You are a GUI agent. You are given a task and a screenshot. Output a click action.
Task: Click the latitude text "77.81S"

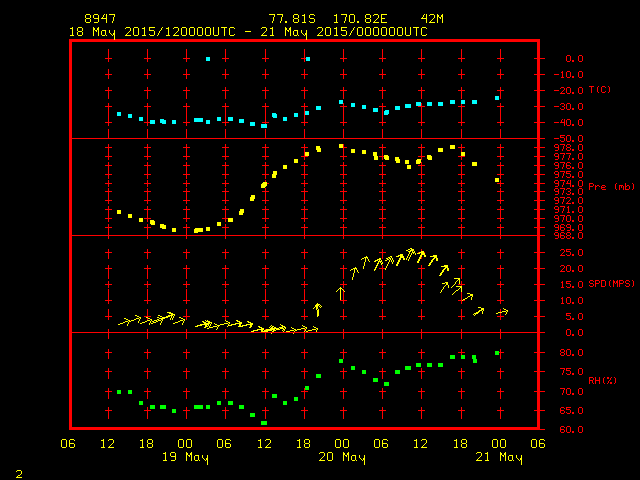(x=292, y=19)
